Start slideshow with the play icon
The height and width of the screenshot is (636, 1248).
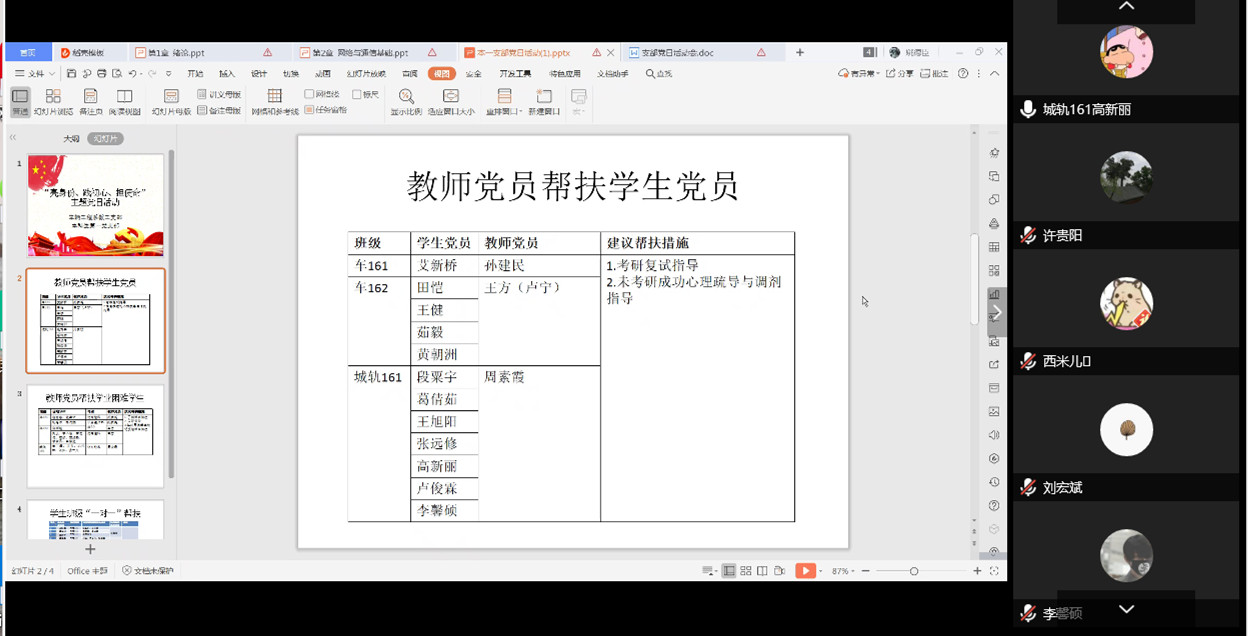click(806, 572)
